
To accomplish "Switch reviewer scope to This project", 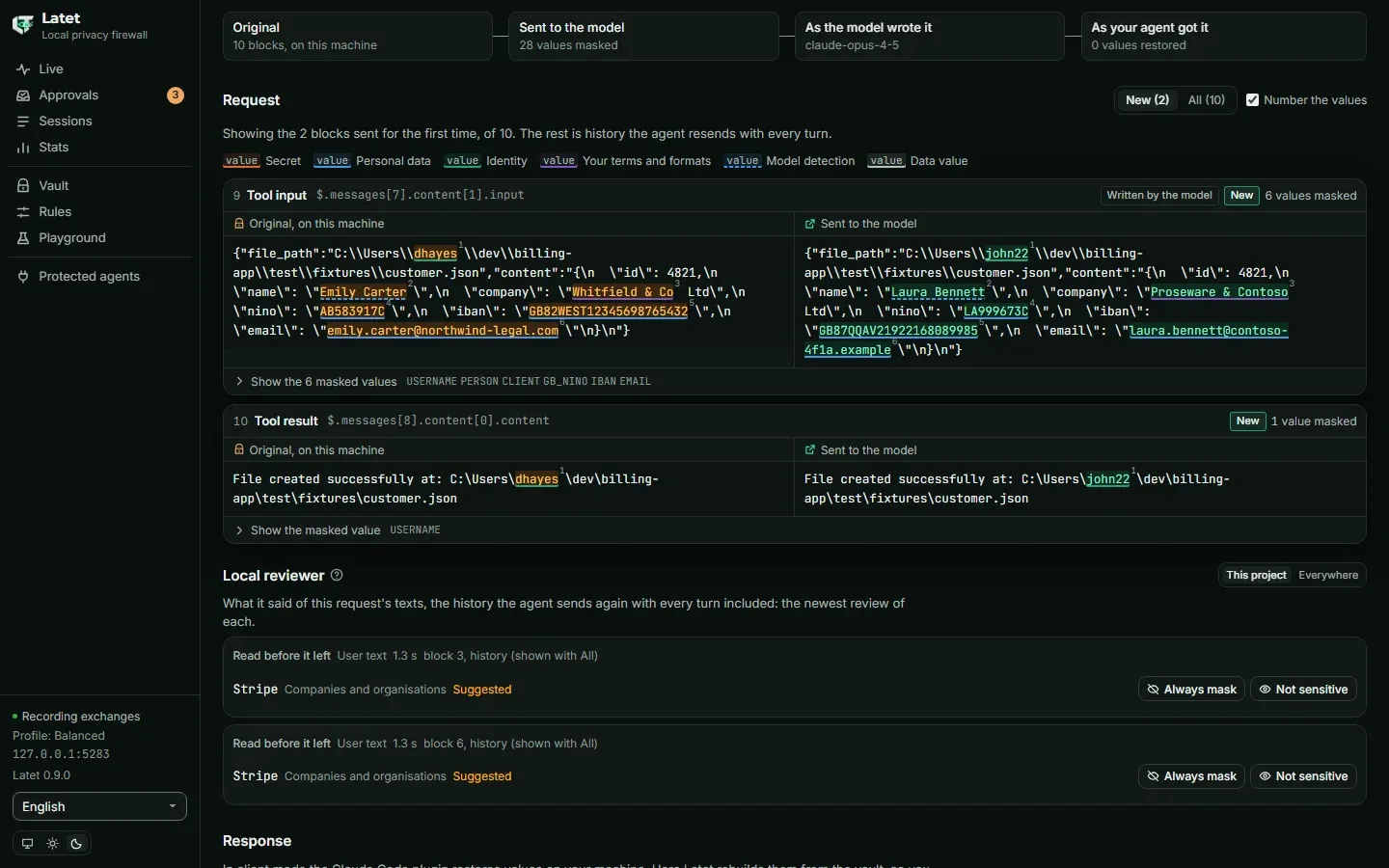I will (x=1256, y=576).
